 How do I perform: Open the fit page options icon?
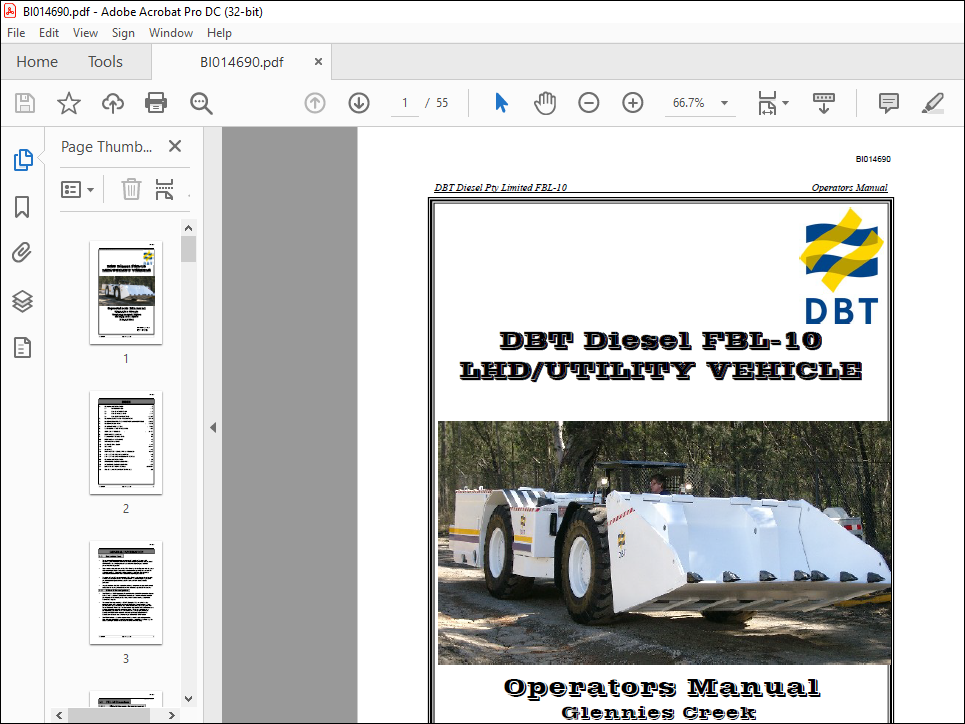tap(767, 103)
